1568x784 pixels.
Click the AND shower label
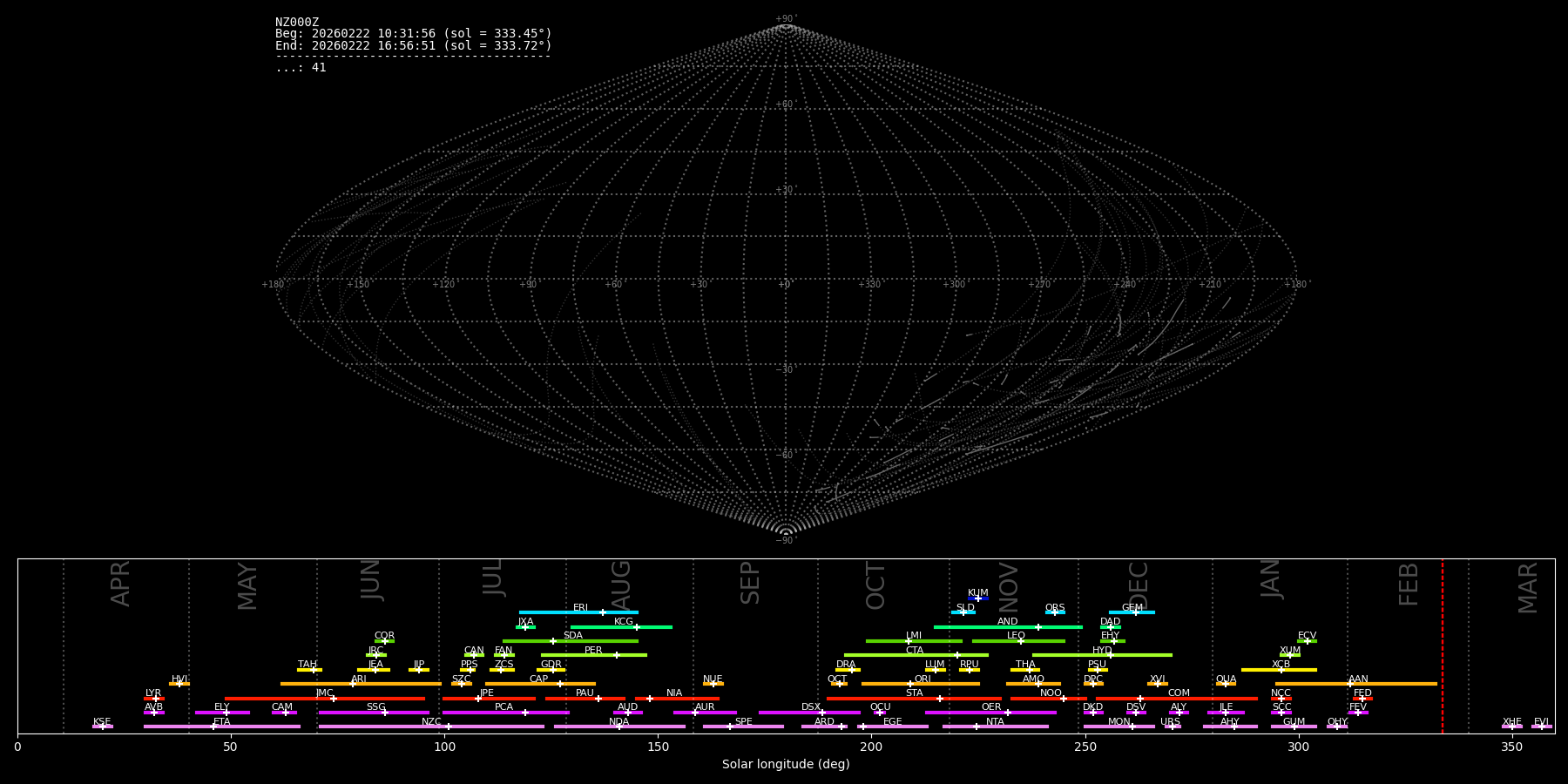point(1008,622)
